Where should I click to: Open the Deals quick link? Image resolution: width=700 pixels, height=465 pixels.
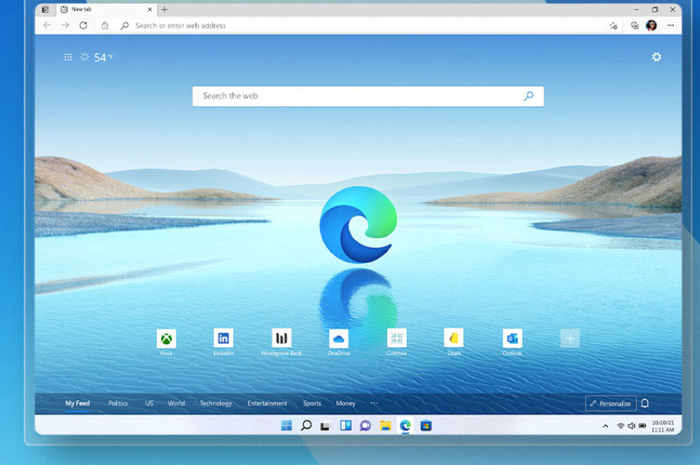click(x=454, y=342)
